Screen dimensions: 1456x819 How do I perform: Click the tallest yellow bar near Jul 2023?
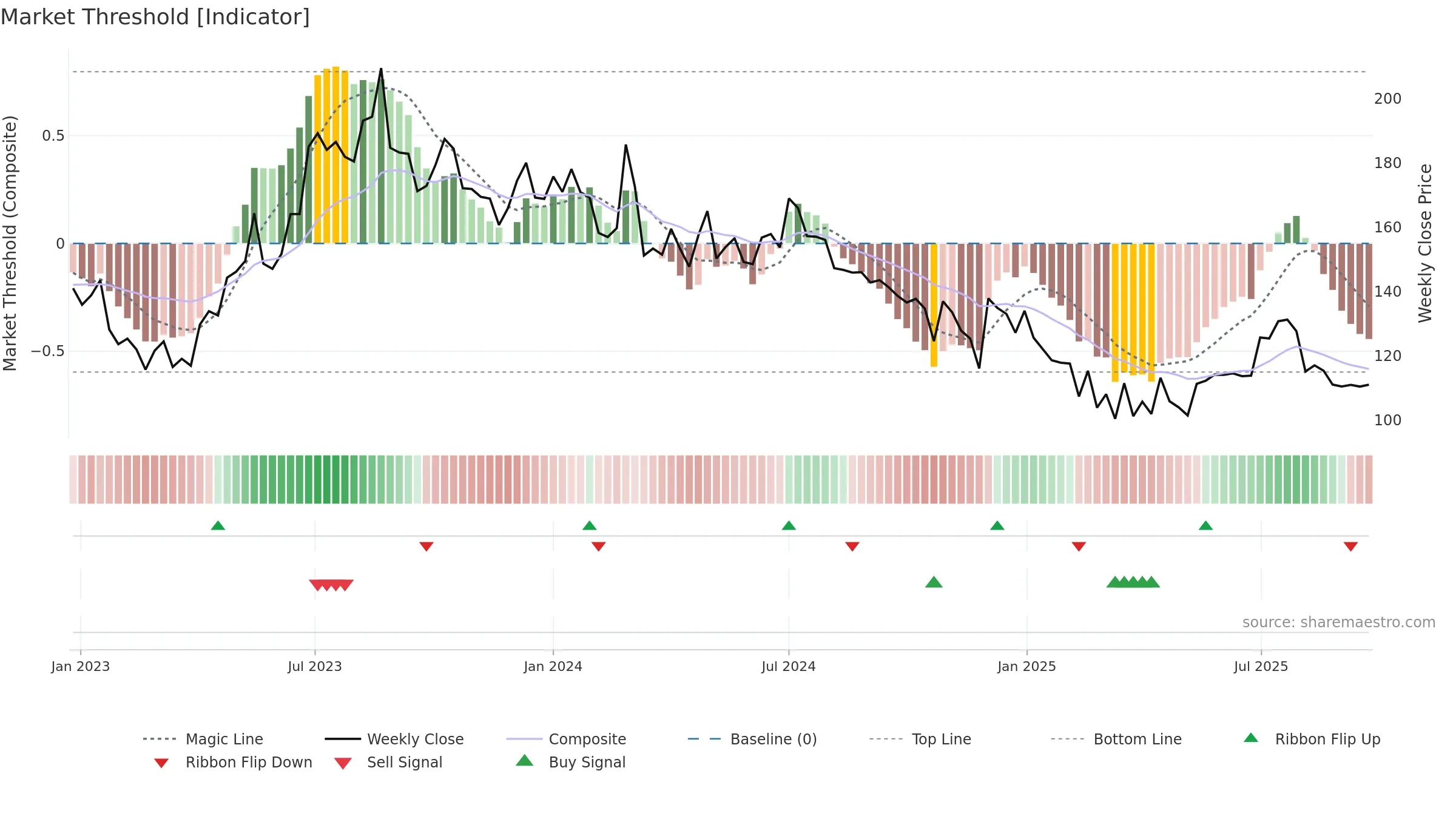click(x=336, y=155)
